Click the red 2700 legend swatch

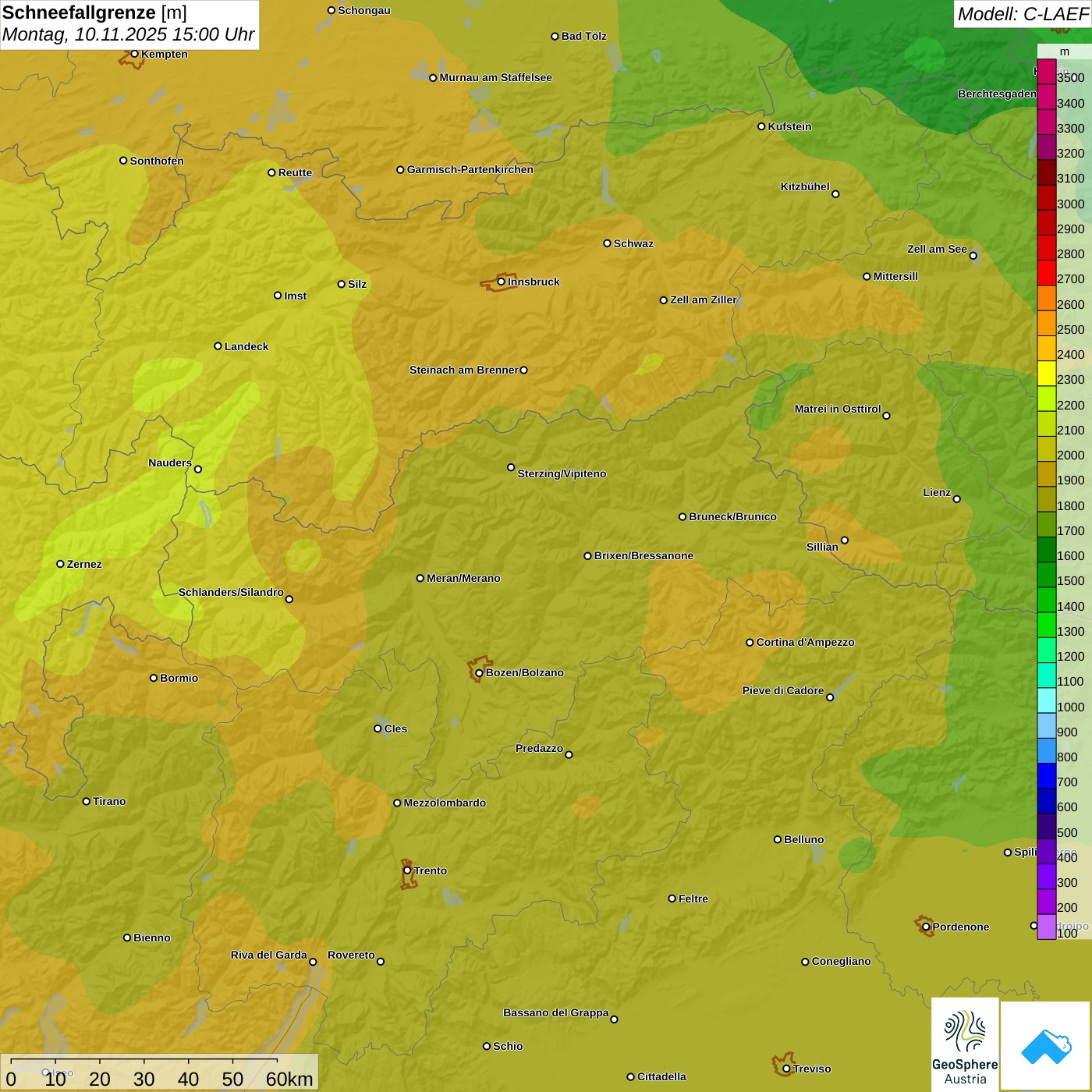point(1047,273)
